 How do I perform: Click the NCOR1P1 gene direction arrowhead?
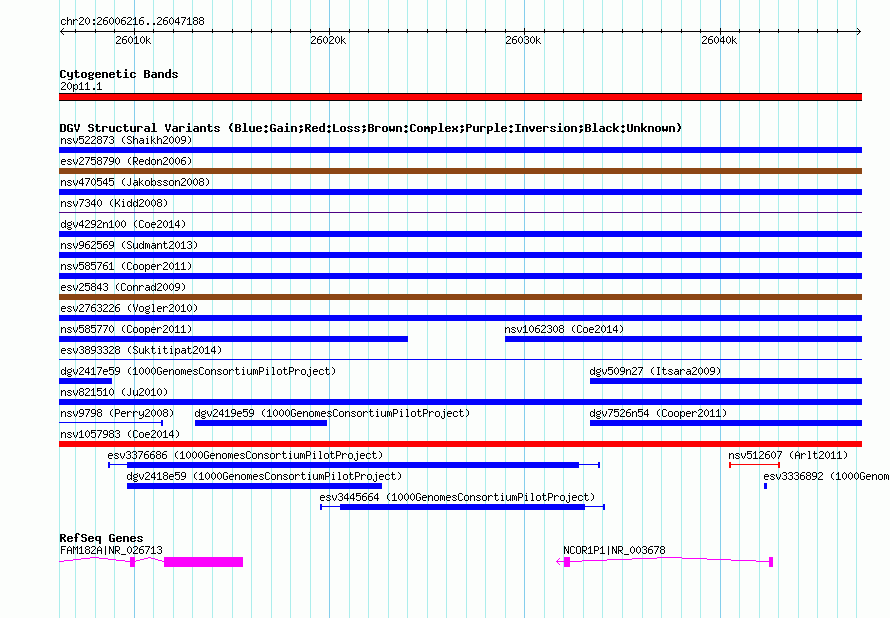point(559,562)
